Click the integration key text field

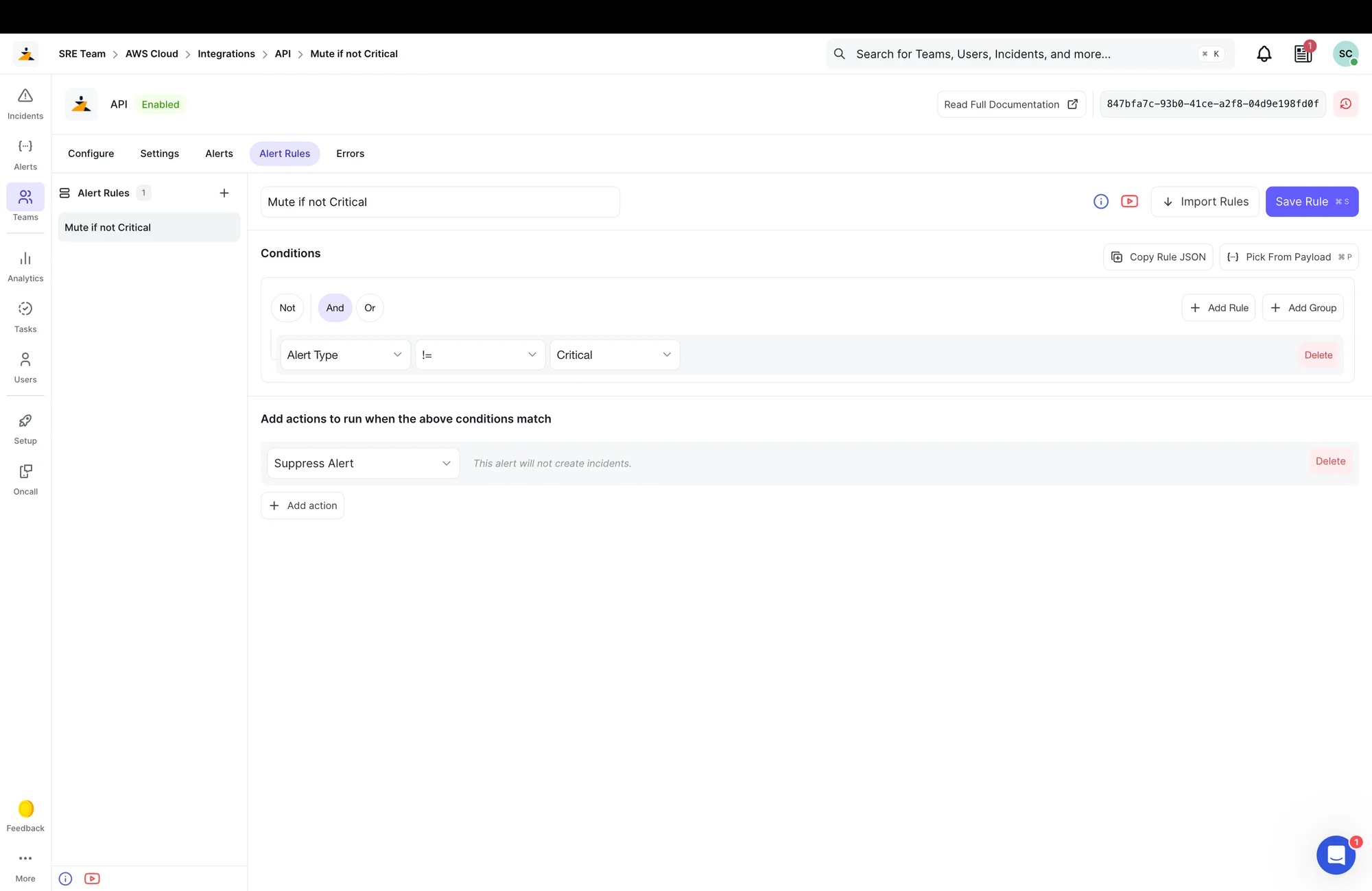(x=1212, y=104)
